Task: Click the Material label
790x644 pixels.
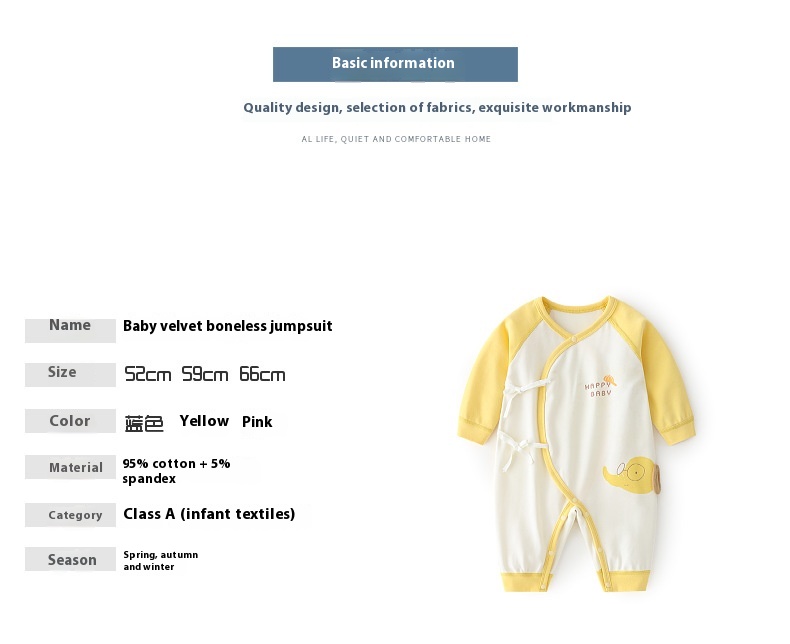Action: [x=76, y=467]
